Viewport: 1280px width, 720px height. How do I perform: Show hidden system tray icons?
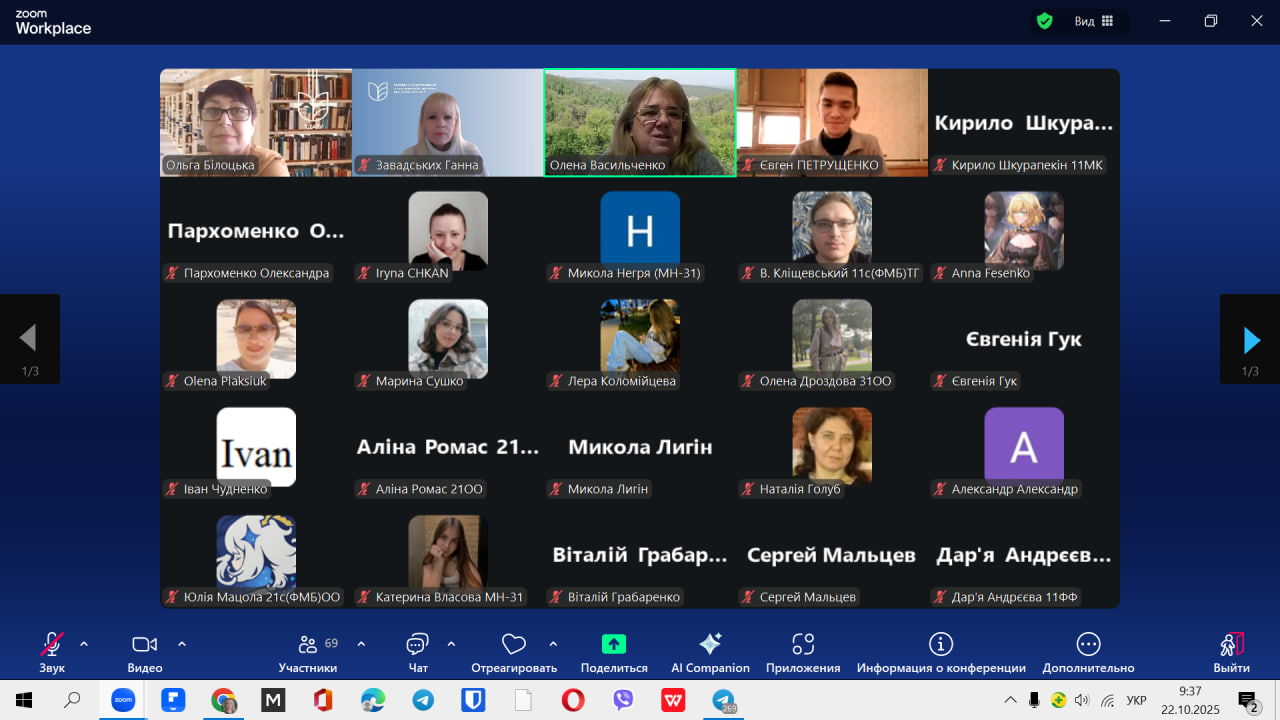(x=1011, y=700)
